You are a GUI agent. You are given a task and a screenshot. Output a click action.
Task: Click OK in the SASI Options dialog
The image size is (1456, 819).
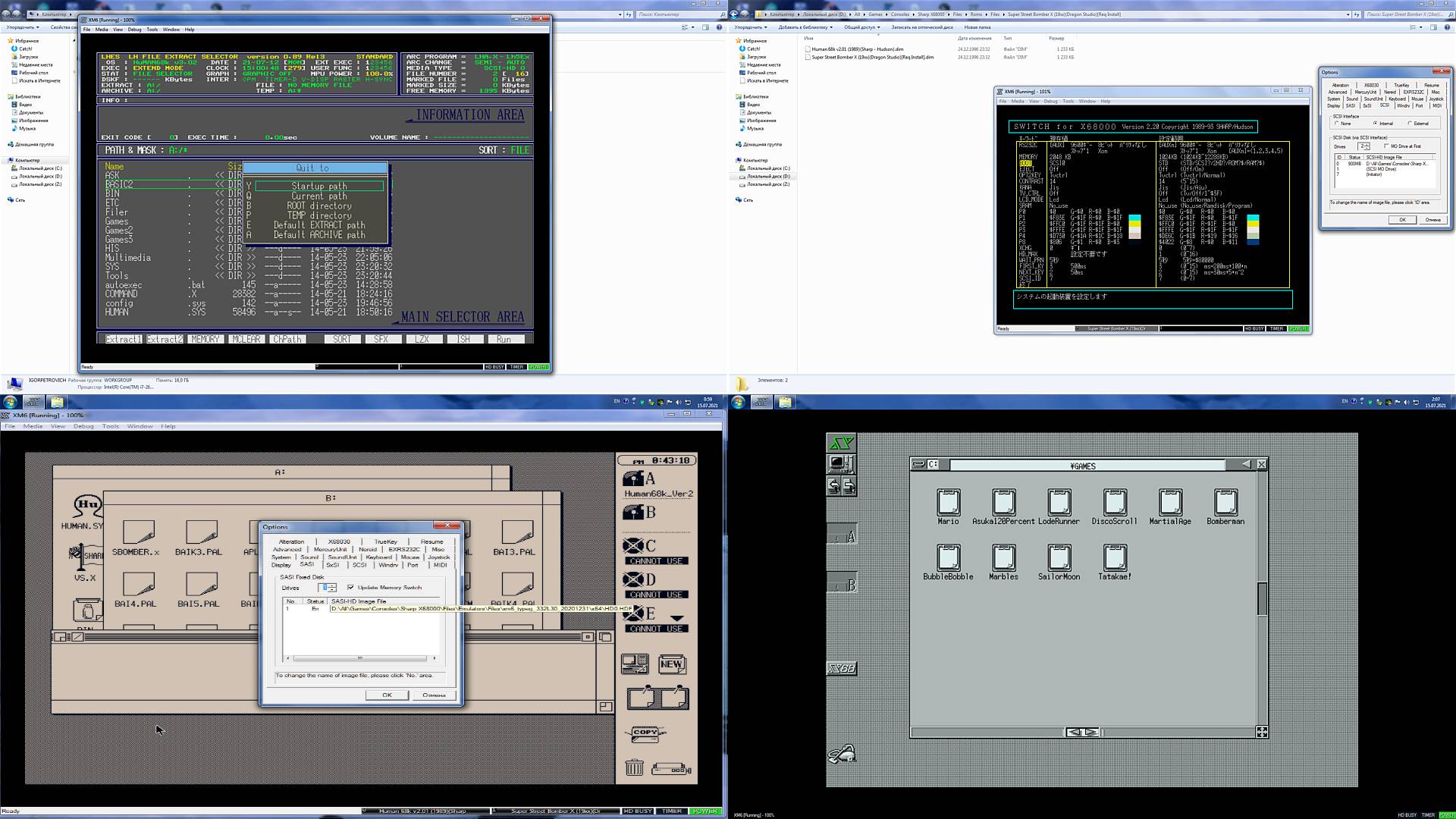[x=388, y=695]
